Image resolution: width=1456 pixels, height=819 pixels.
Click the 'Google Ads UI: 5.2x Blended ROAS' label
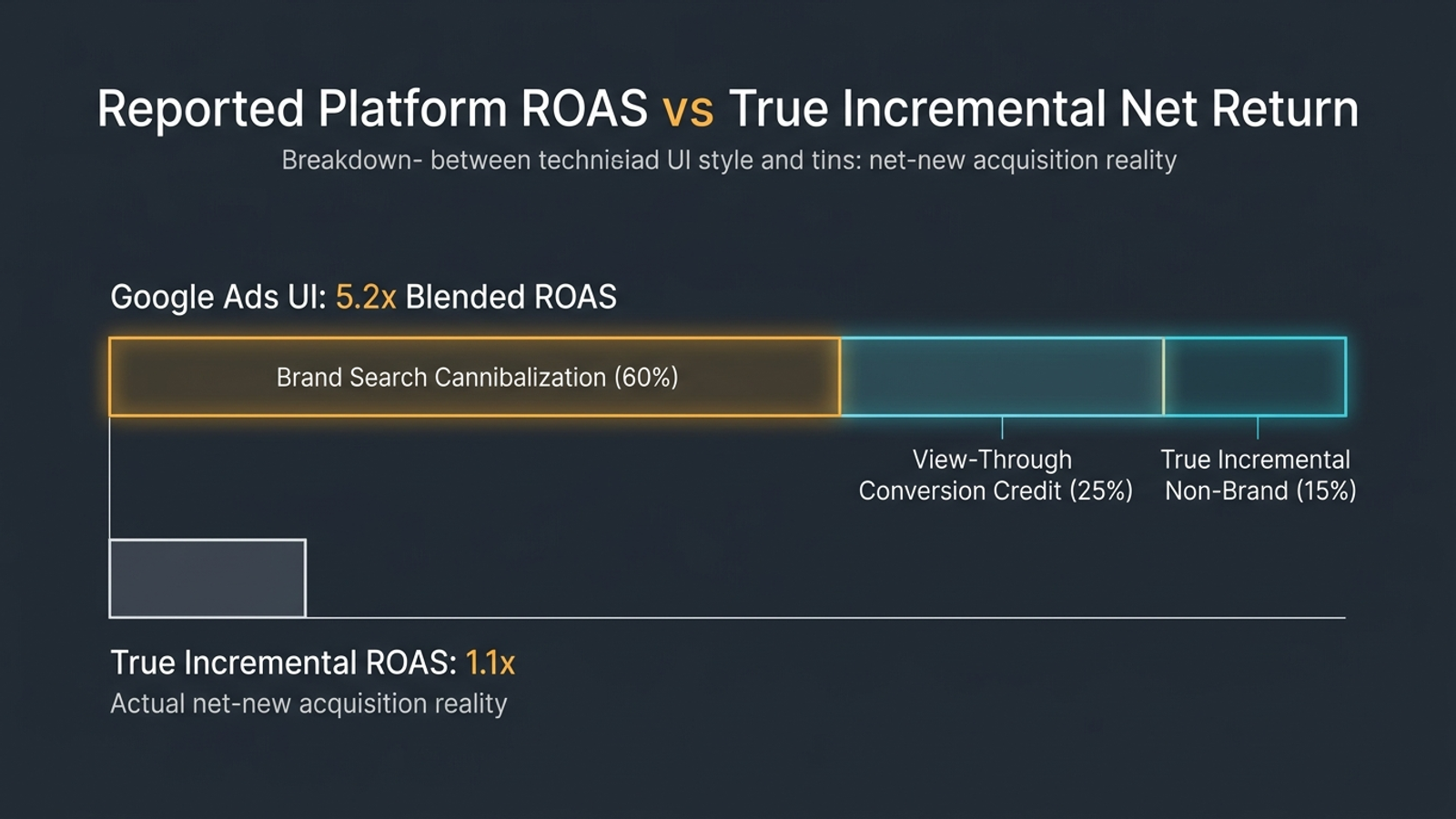pyautogui.click(x=363, y=298)
